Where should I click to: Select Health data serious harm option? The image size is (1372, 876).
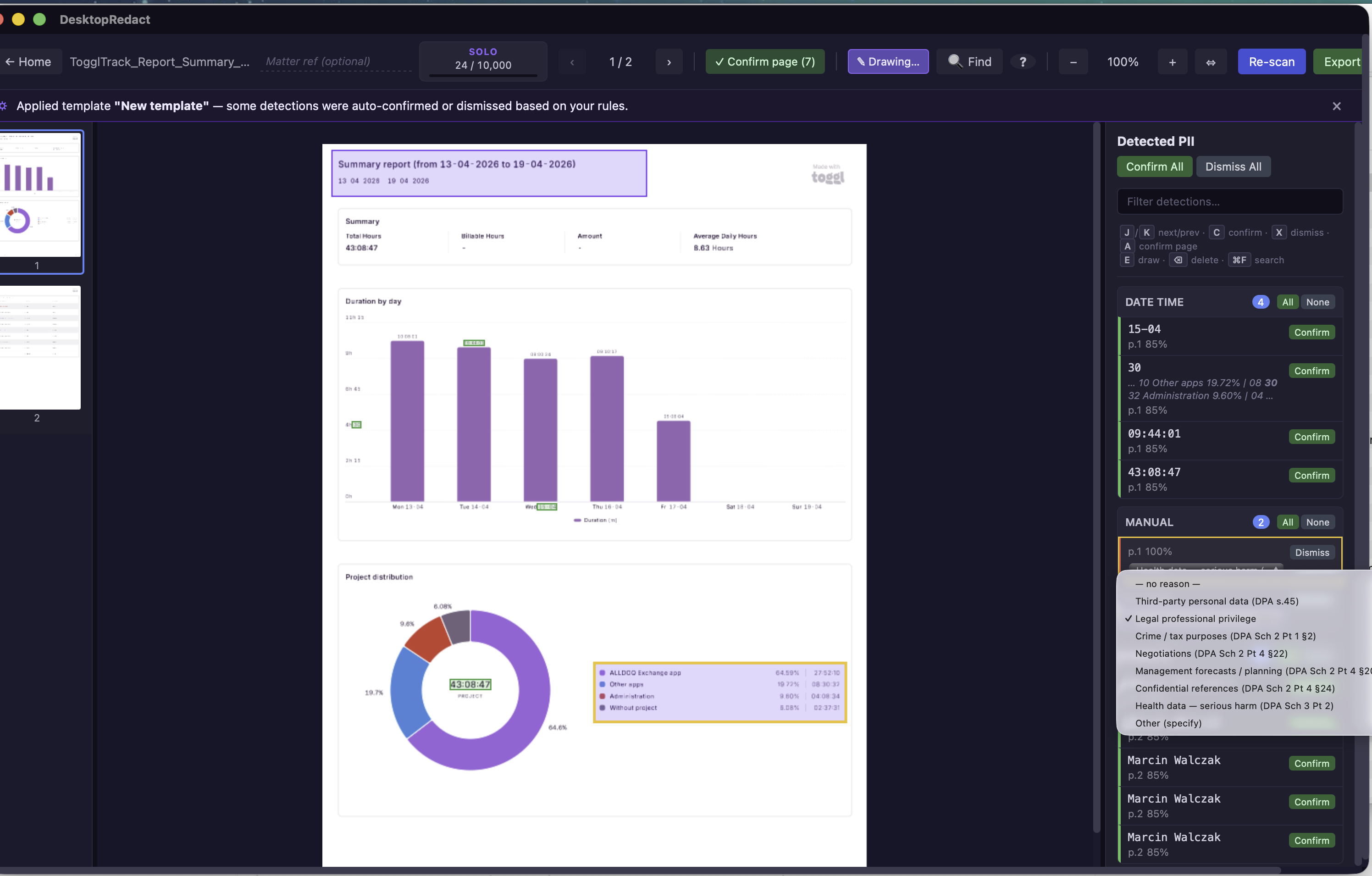point(1234,705)
